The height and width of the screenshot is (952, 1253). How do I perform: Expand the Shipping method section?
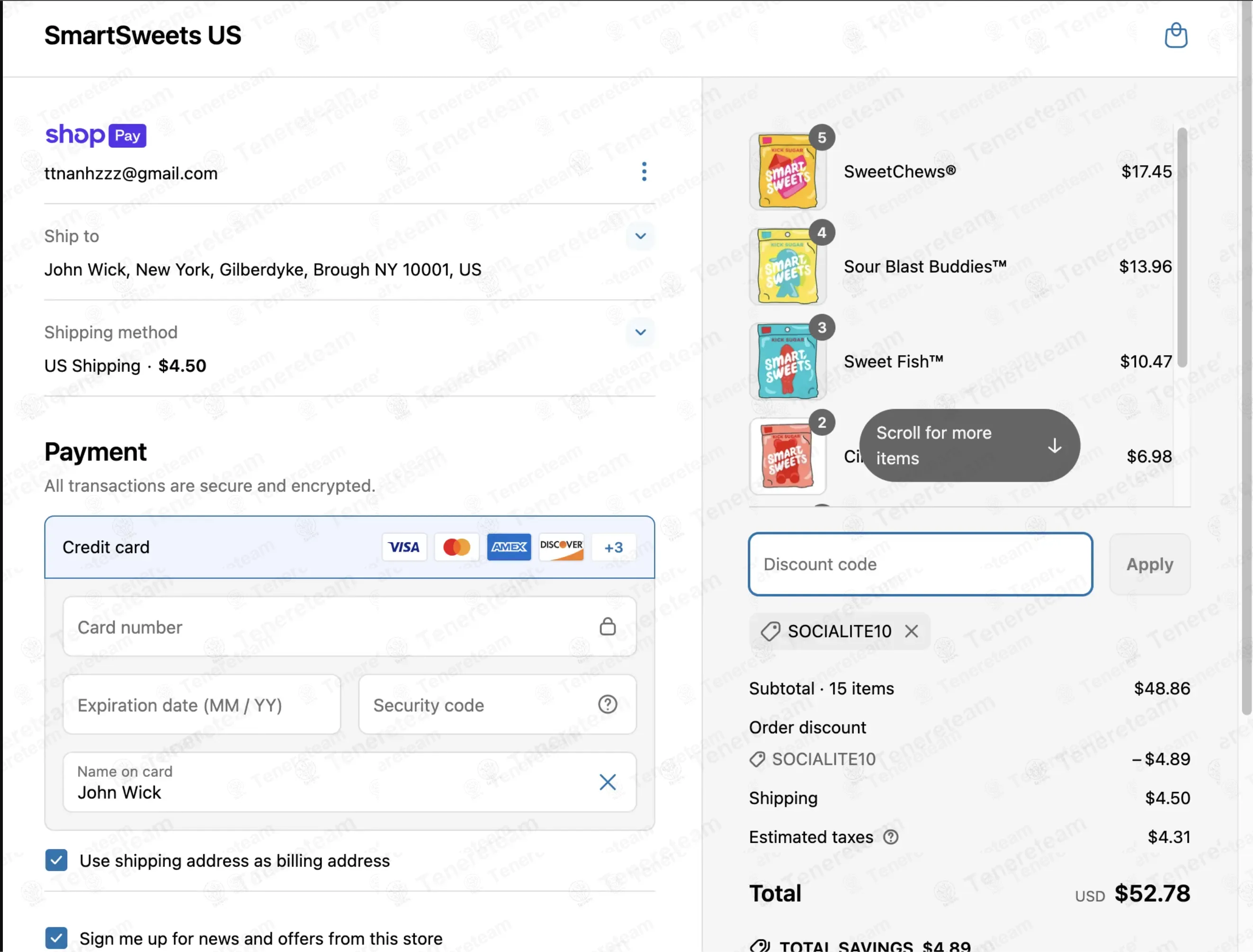pyautogui.click(x=640, y=332)
